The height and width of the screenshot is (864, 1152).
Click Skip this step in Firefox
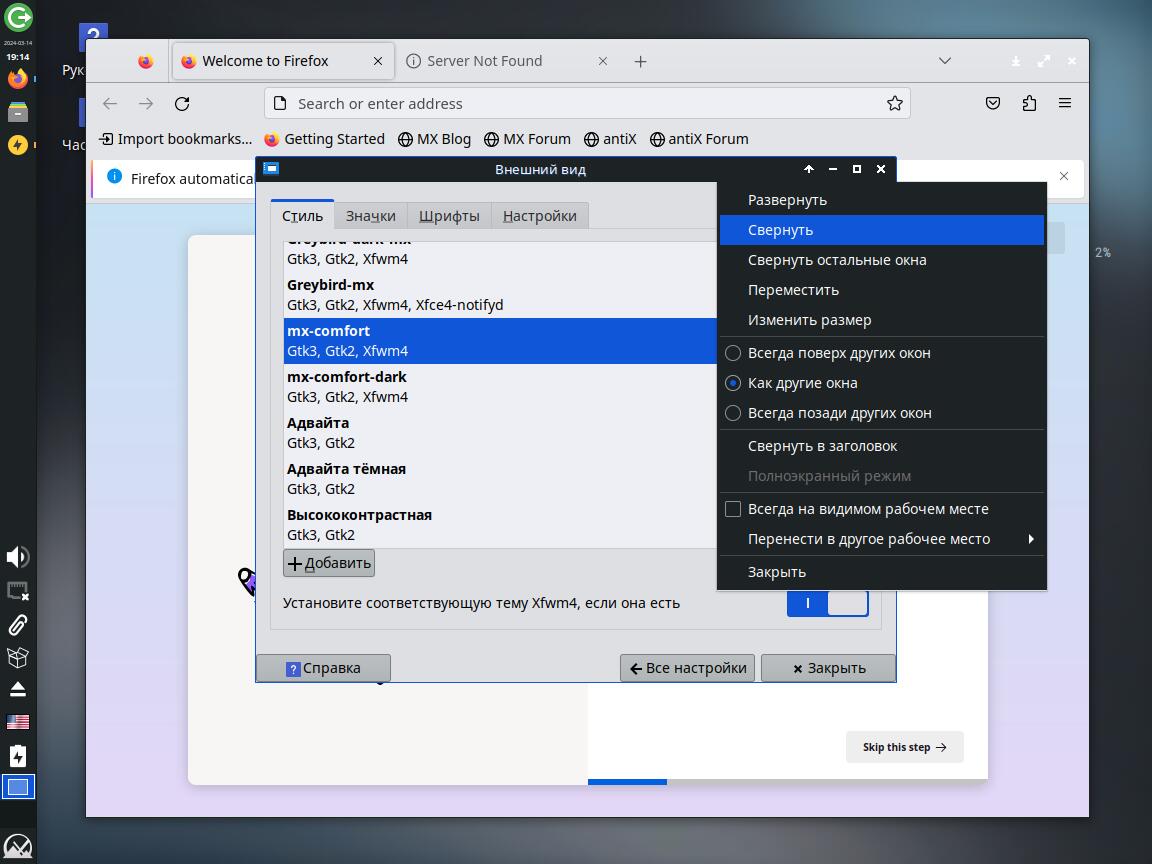[904, 747]
